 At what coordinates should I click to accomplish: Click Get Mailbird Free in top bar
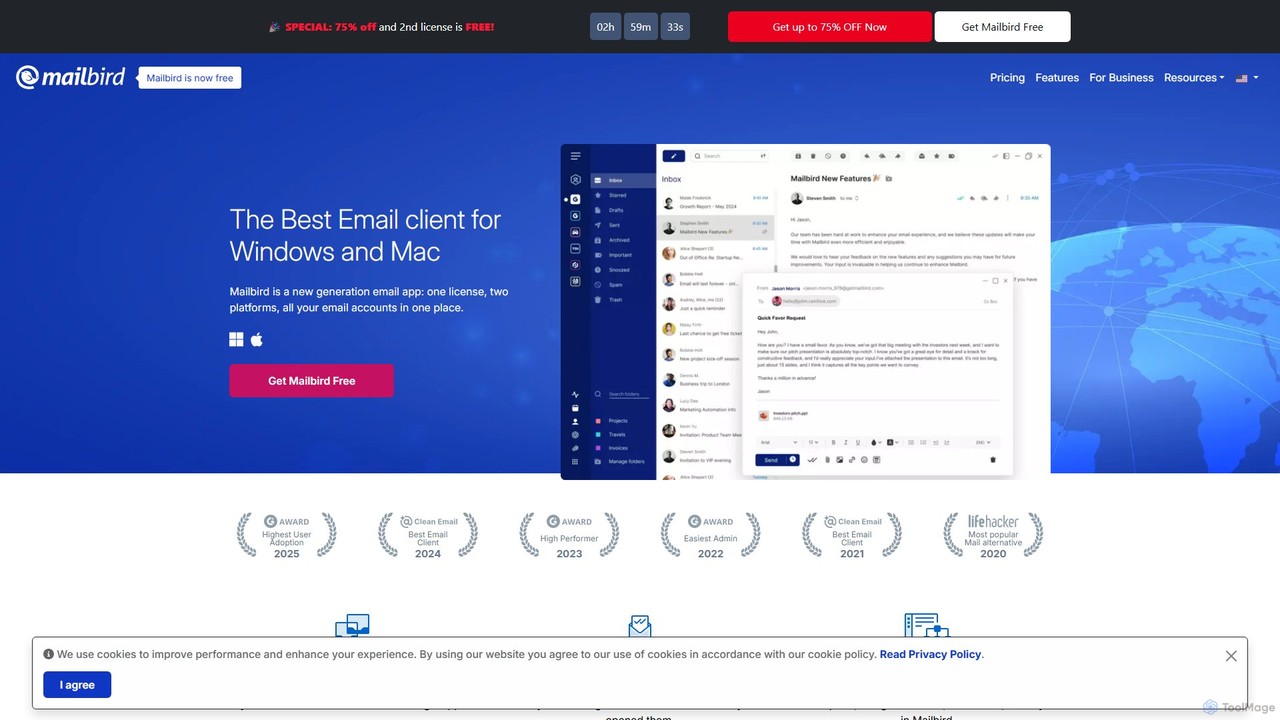click(x=1002, y=27)
